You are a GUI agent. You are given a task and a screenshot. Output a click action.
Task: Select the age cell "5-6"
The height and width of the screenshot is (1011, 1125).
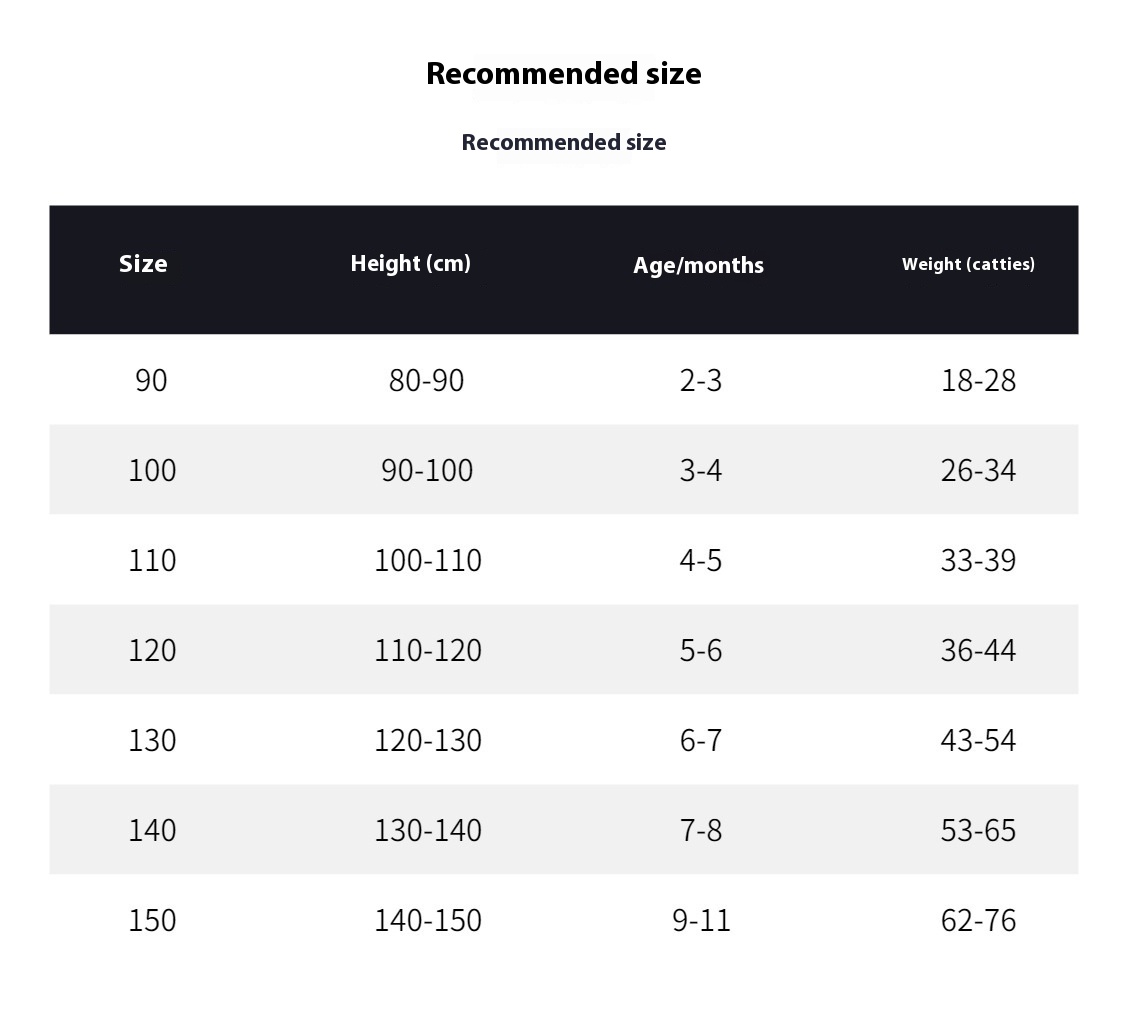pos(700,650)
